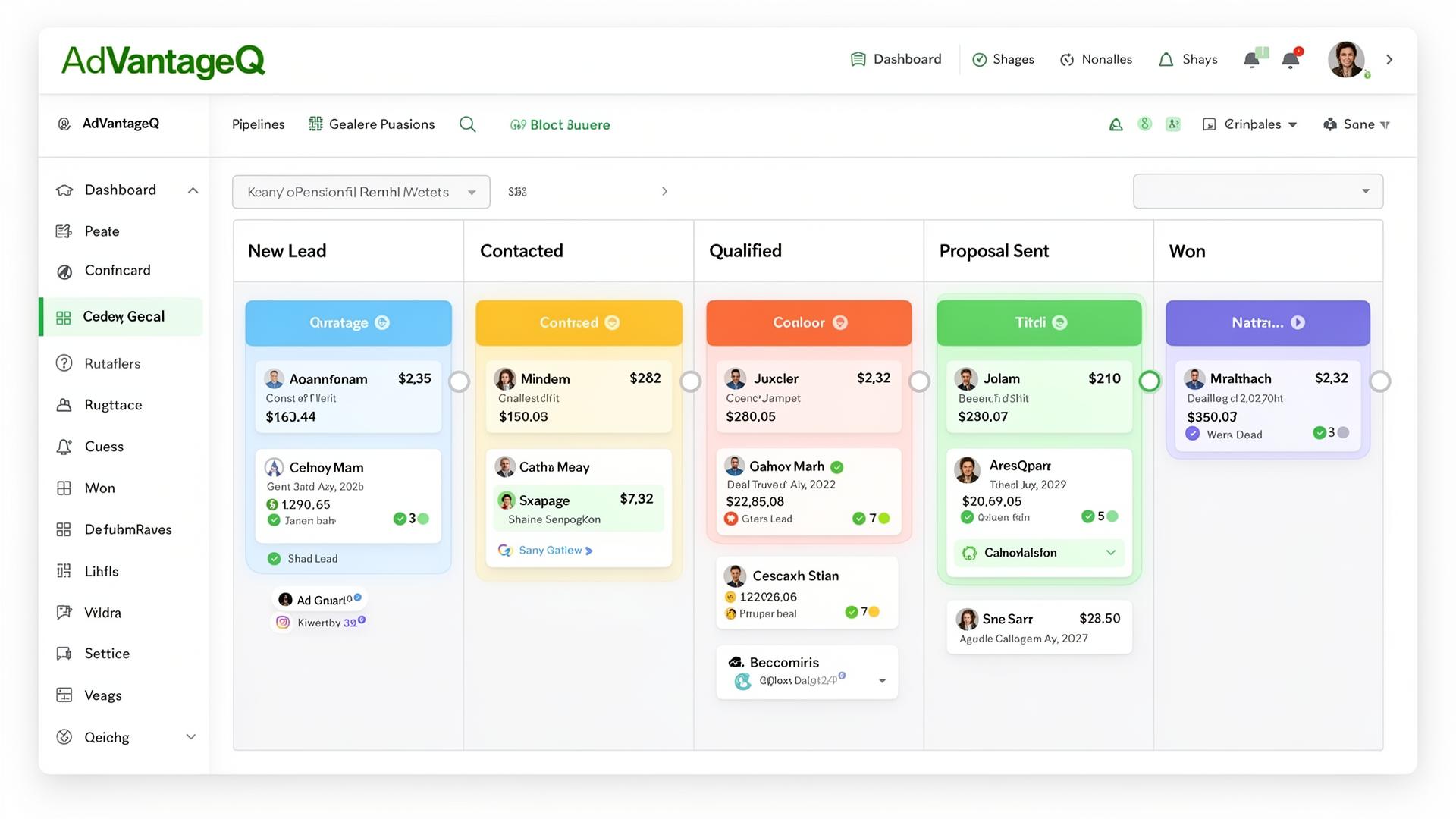The image size is (1456, 819).
Task: Click the blue Quratage stage header
Action: pos(349,323)
